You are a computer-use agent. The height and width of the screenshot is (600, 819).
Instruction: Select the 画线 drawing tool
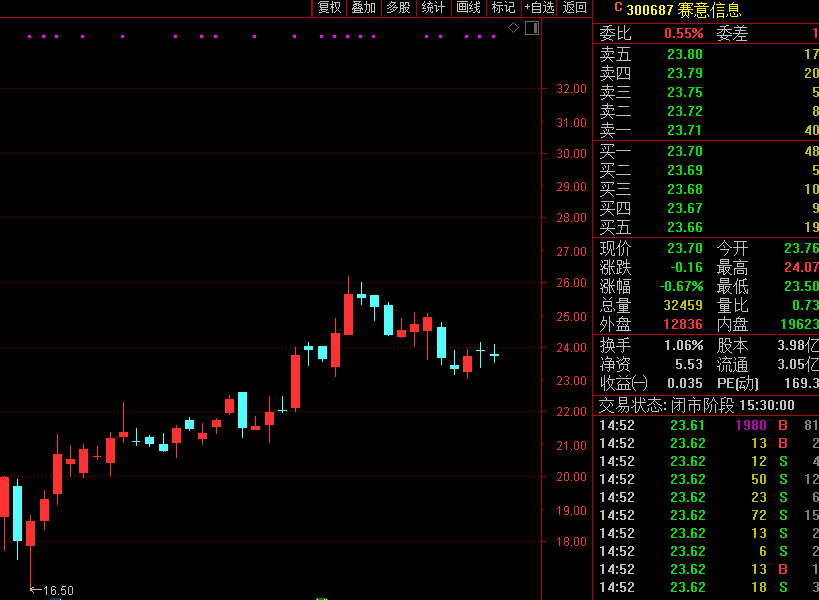(468, 8)
